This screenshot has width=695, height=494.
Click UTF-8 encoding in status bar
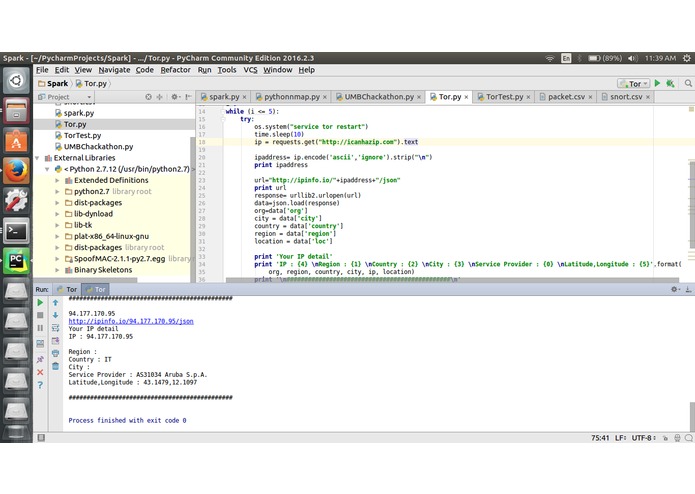point(644,438)
